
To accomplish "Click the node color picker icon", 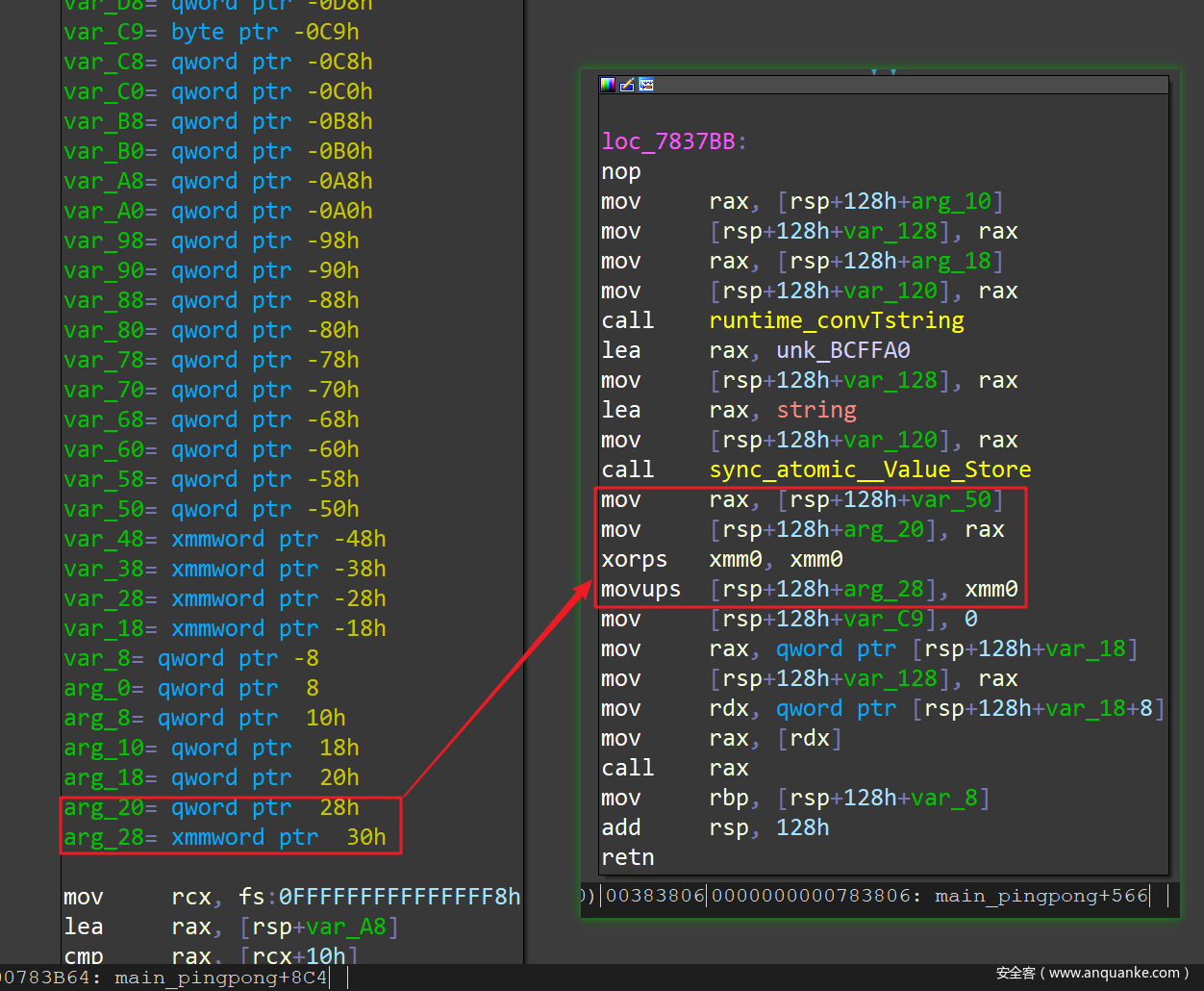I will [x=608, y=85].
